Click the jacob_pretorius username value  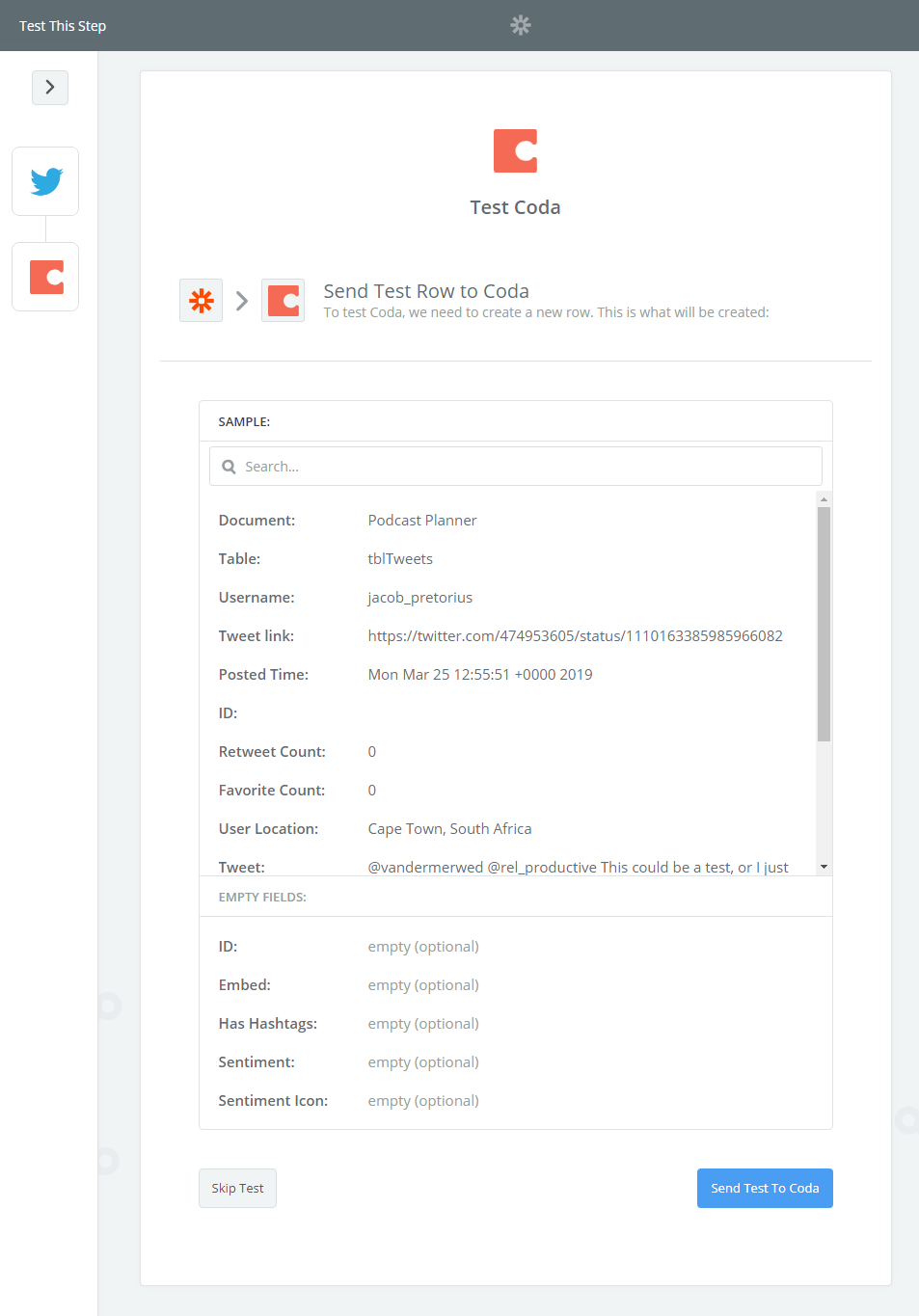[420, 598]
